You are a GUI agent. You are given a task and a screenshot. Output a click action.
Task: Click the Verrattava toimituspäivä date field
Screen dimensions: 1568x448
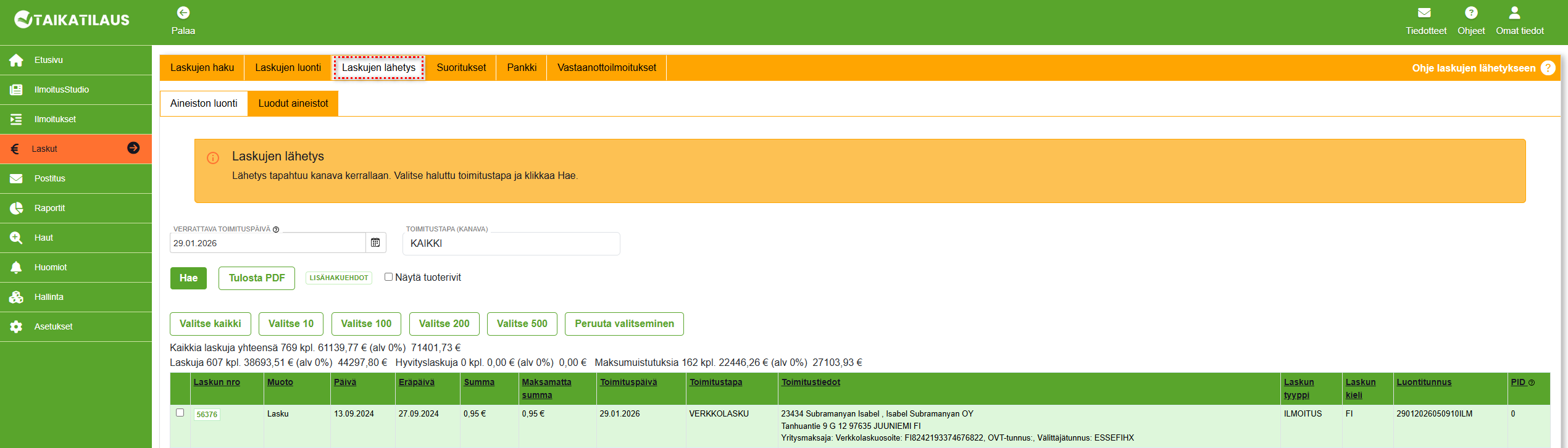click(x=268, y=244)
